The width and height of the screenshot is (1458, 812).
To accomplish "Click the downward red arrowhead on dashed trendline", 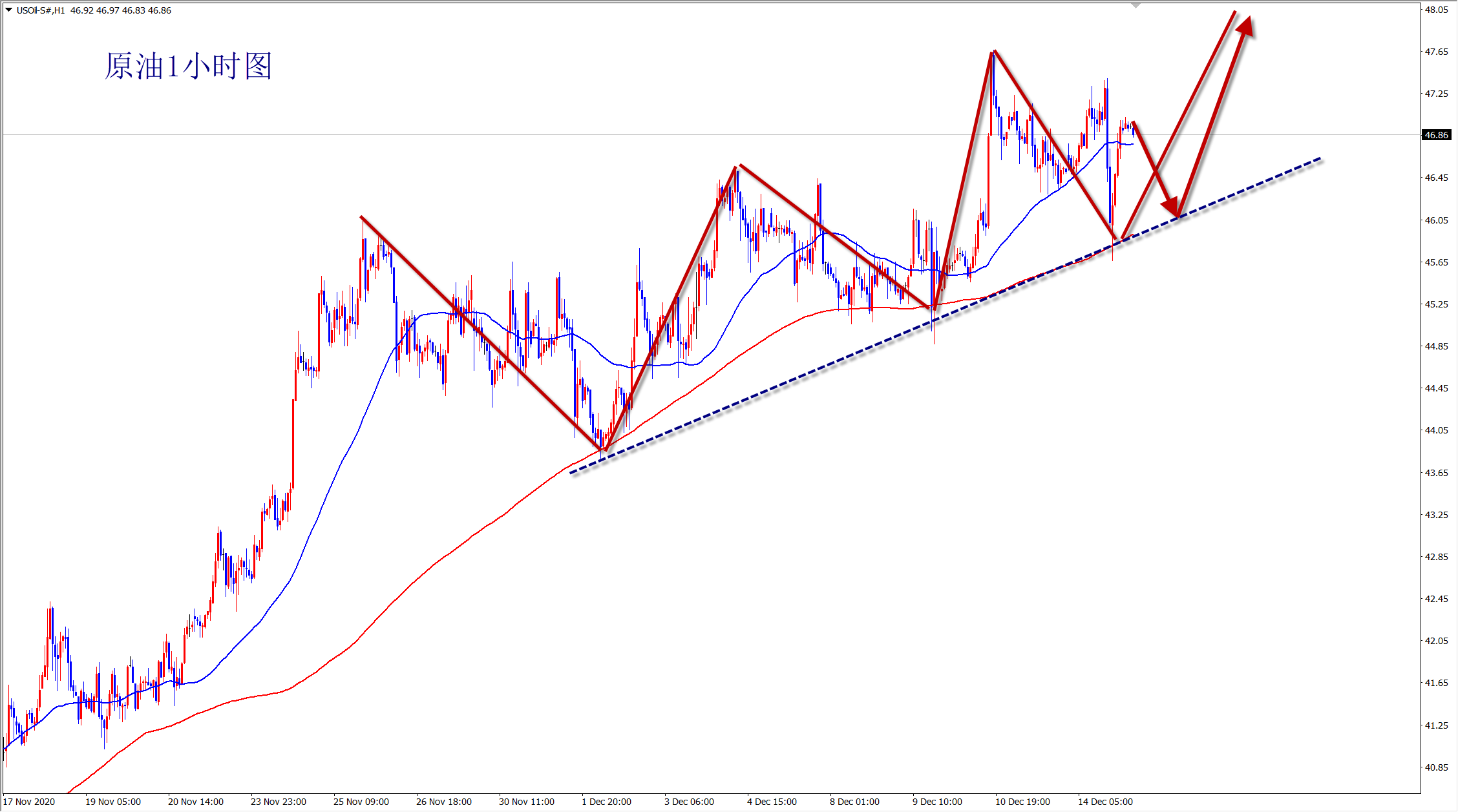I will tap(1171, 207).
